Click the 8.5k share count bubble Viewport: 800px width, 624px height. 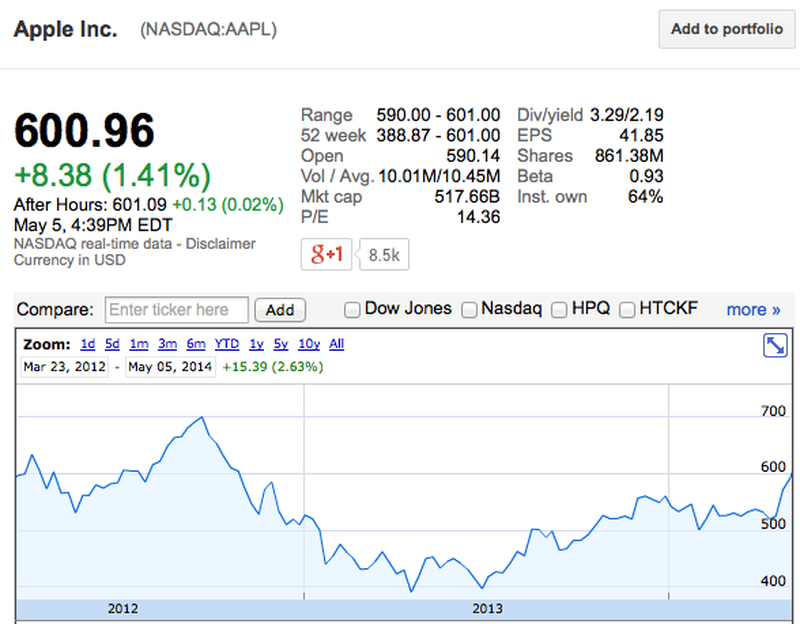point(383,254)
